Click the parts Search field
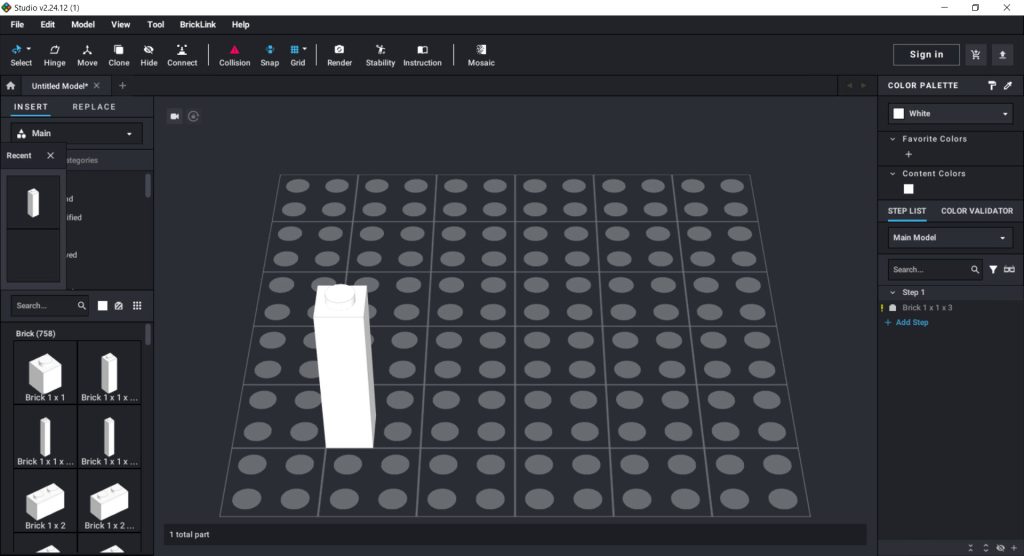Viewport: 1024px width, 556px height. click(x=50, y=305)
